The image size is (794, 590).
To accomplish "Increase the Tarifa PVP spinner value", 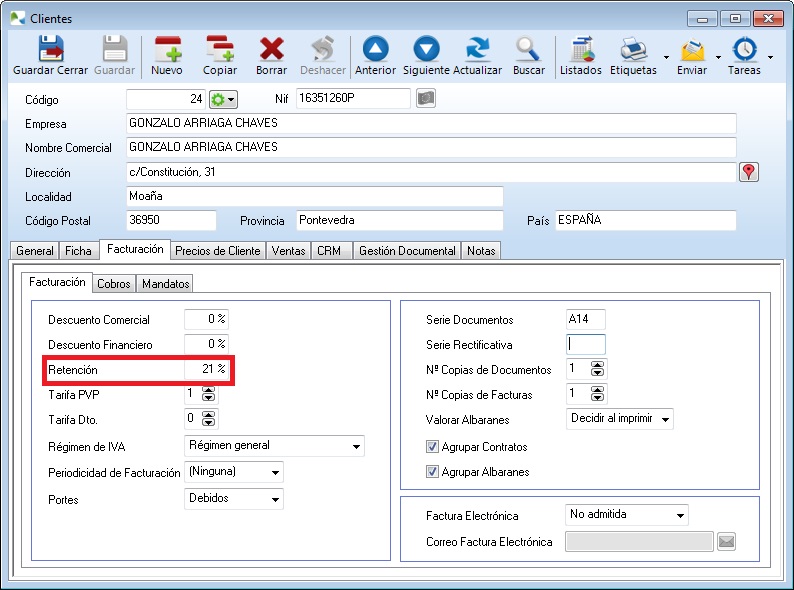I will tap(208, 391).
